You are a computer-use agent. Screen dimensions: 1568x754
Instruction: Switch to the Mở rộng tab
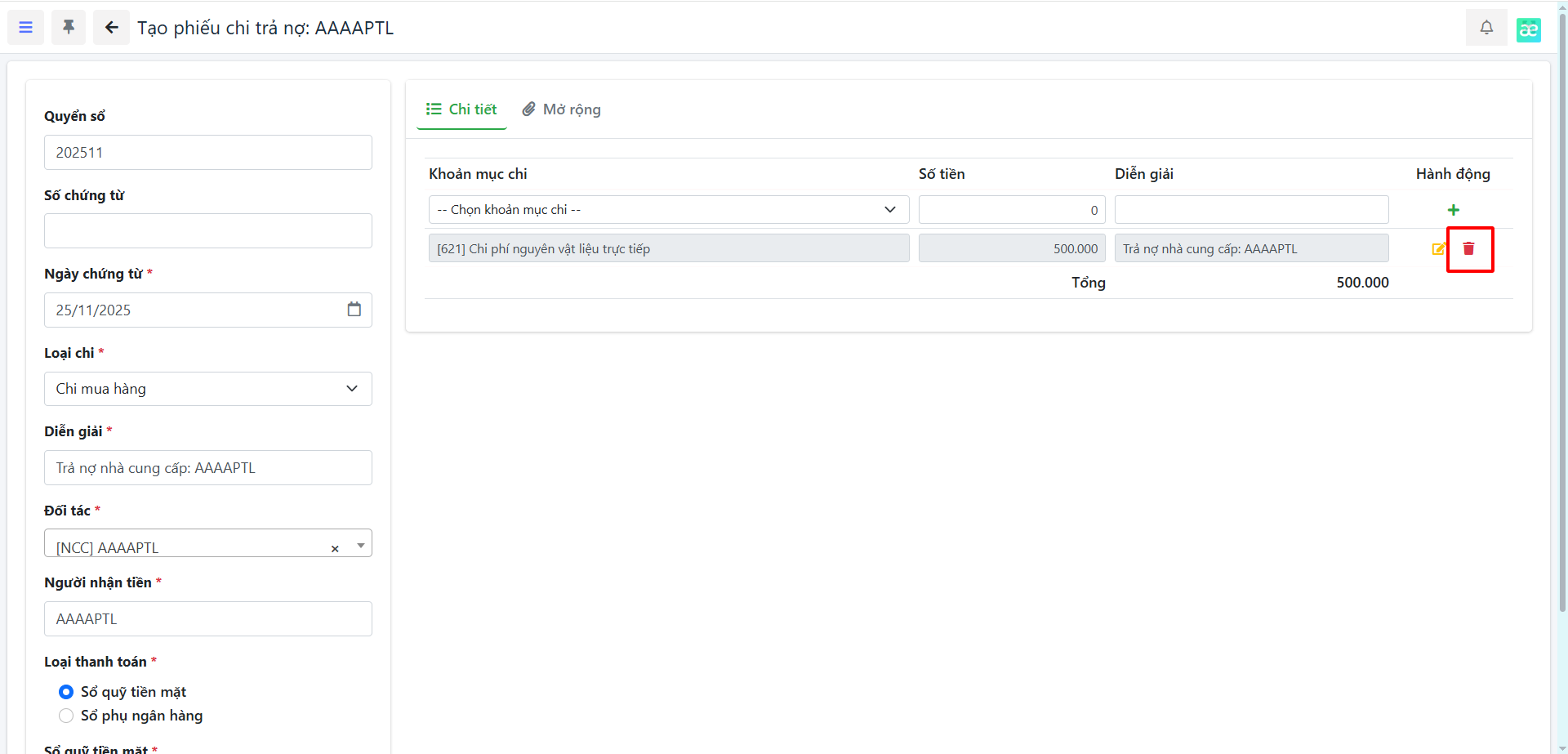[562, 109]
